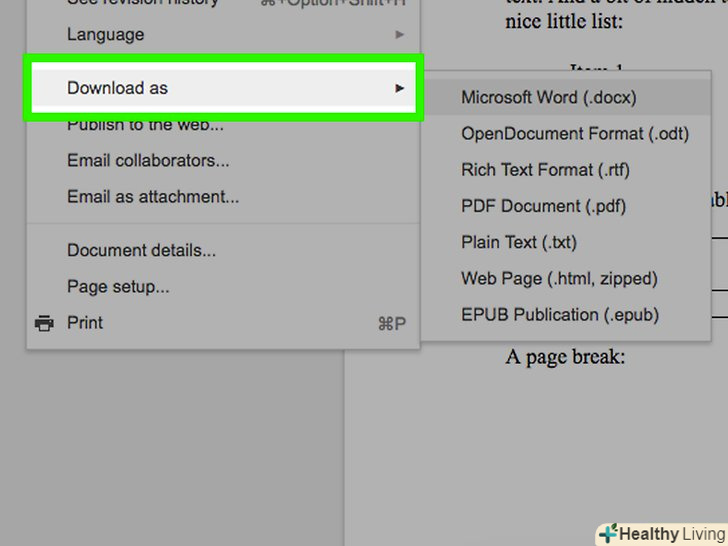Click the printer icon beside Print
Screen dimensions: 728x546
44,323
